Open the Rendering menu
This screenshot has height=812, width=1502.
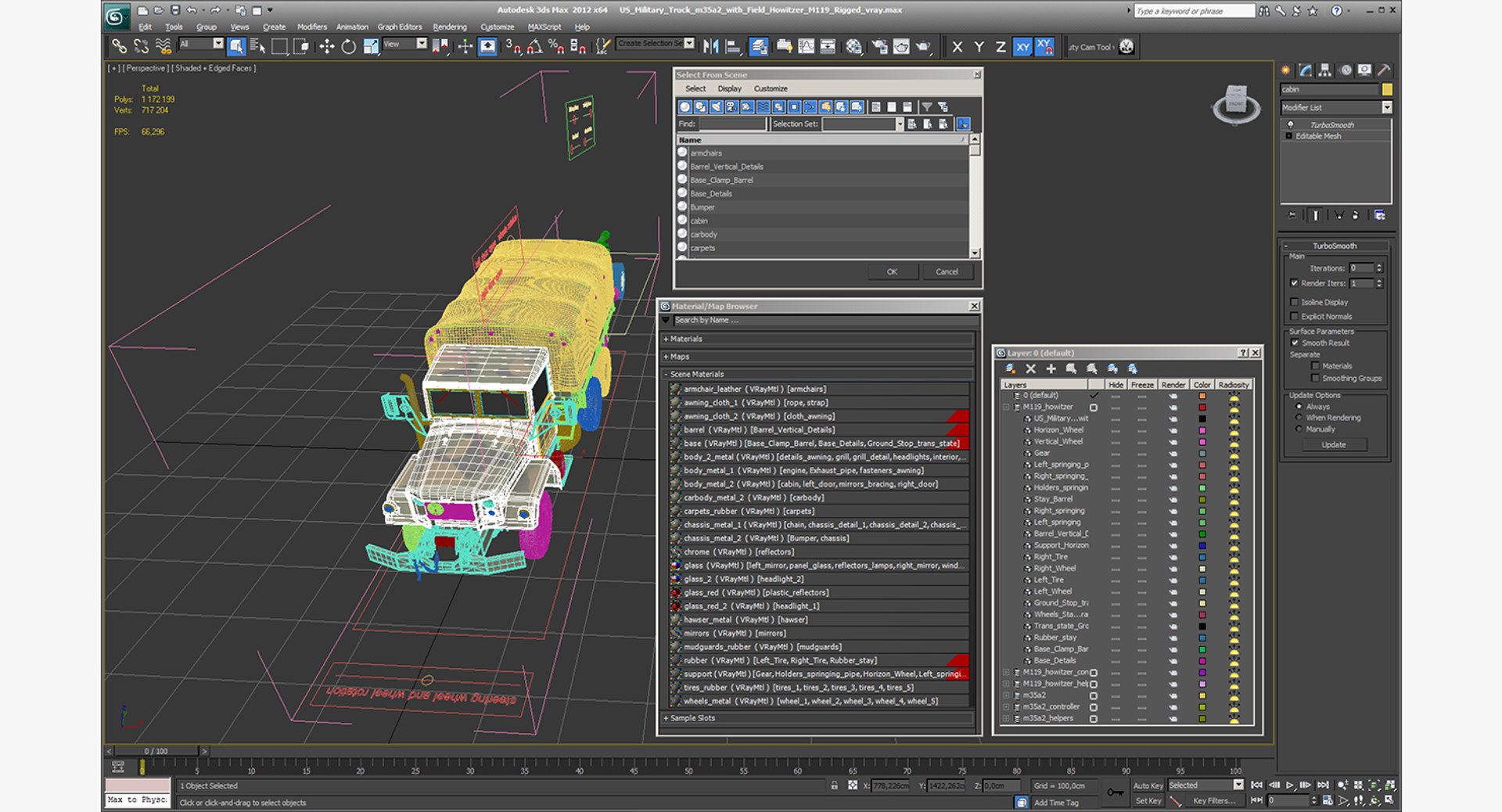[x=450, y=27]
